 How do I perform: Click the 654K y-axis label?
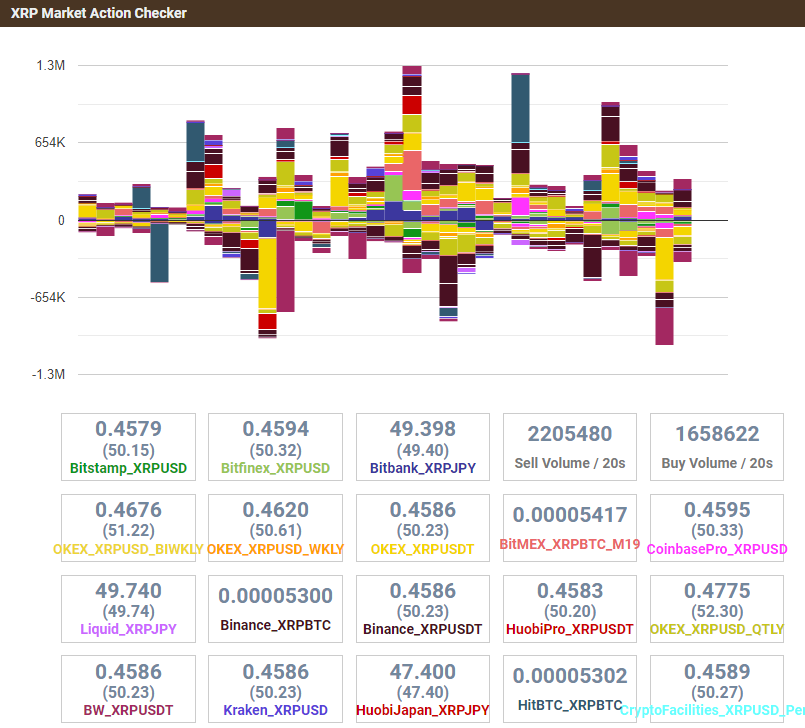50,143
